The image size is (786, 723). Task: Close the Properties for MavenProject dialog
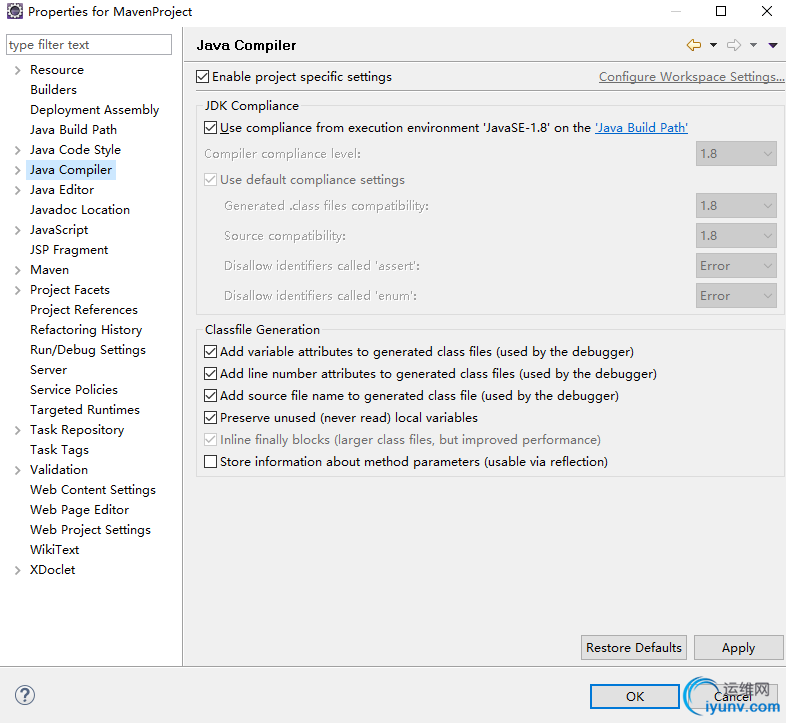(767, 11)
